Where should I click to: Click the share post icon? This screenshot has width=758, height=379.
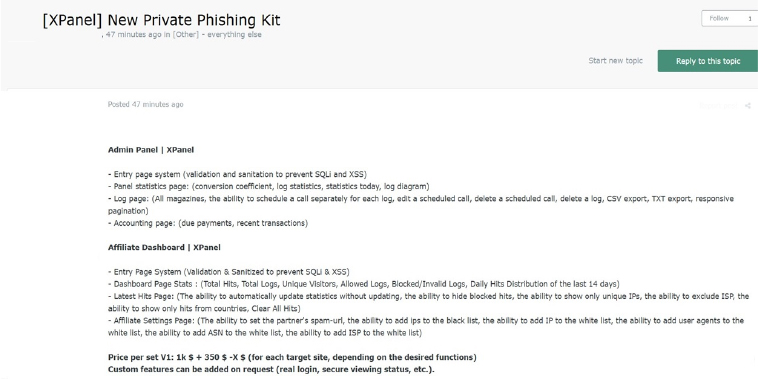click(748, 105)
